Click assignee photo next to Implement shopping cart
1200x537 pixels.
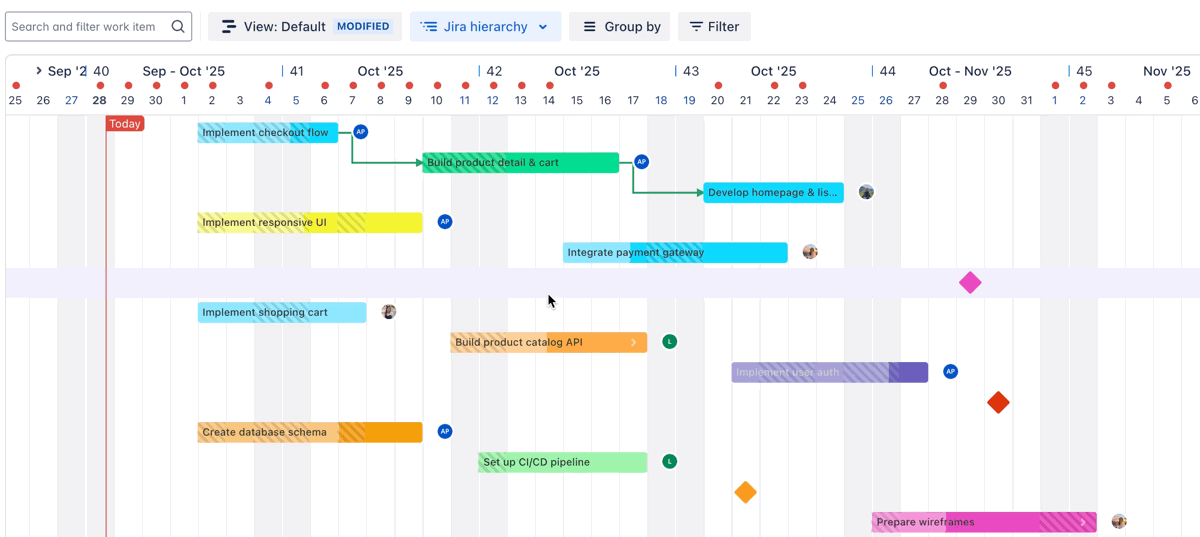click(389, 312)
